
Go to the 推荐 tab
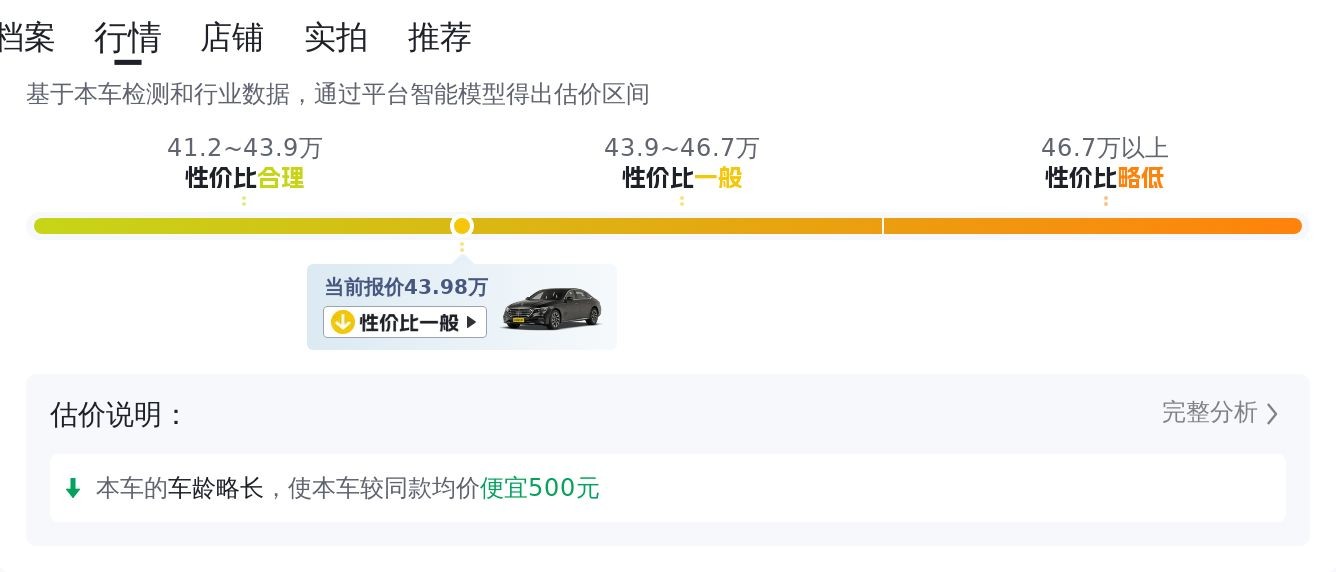(x=440, y=38)
